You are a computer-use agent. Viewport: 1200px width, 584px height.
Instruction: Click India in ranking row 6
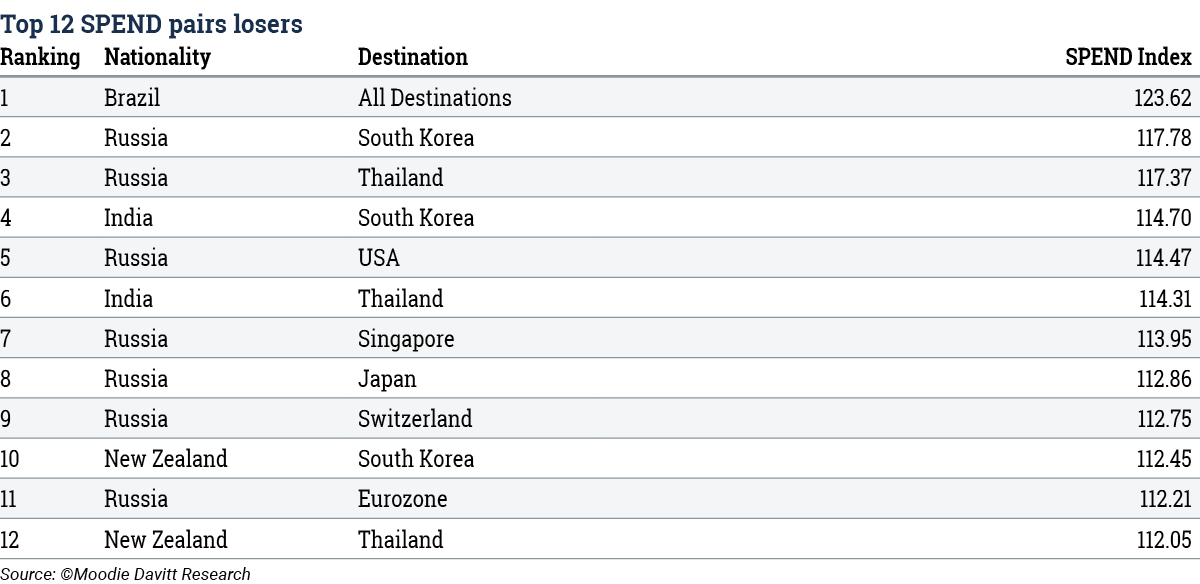pos(129,298)
